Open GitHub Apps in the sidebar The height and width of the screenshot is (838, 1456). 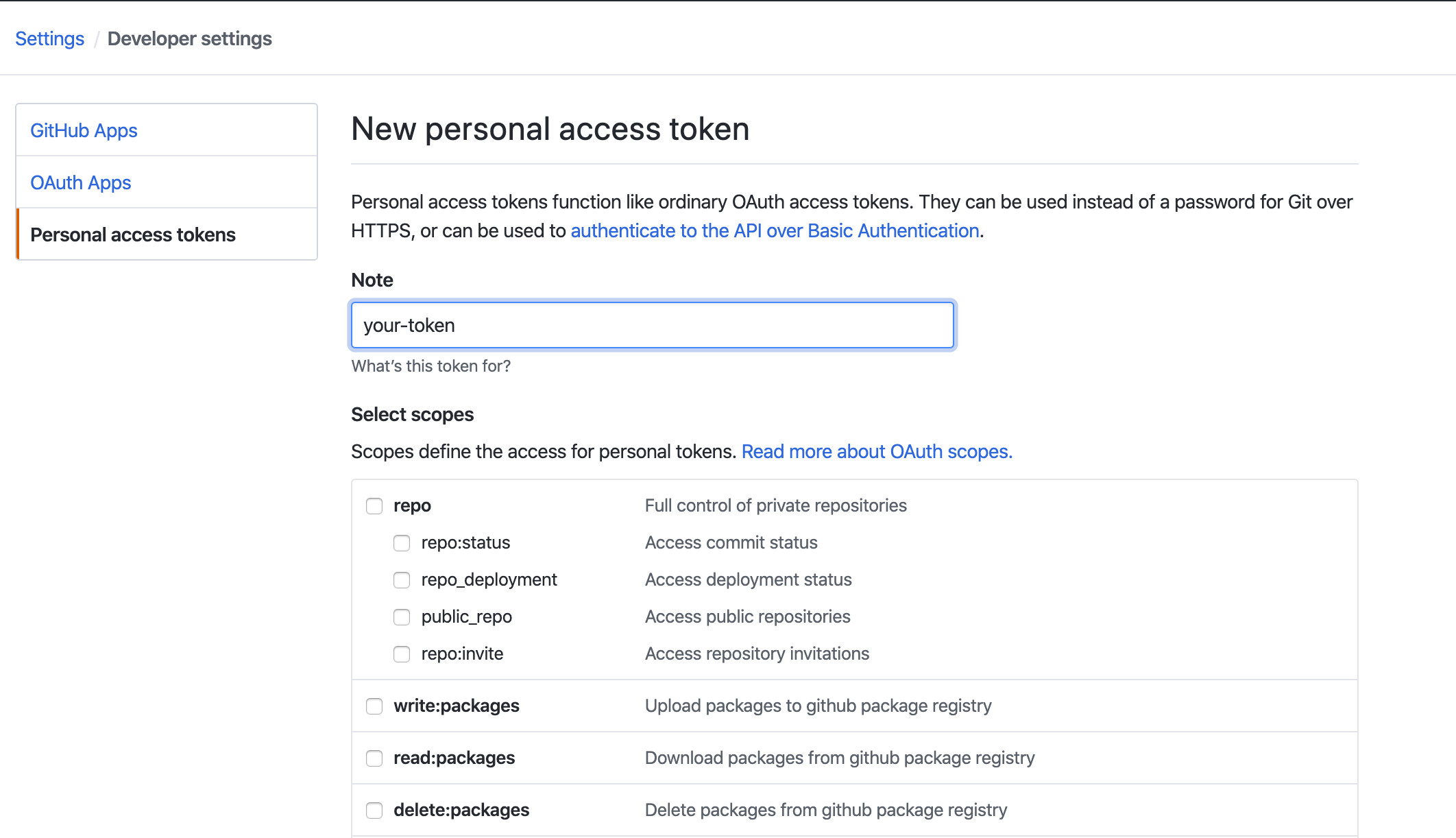point(84,130)
